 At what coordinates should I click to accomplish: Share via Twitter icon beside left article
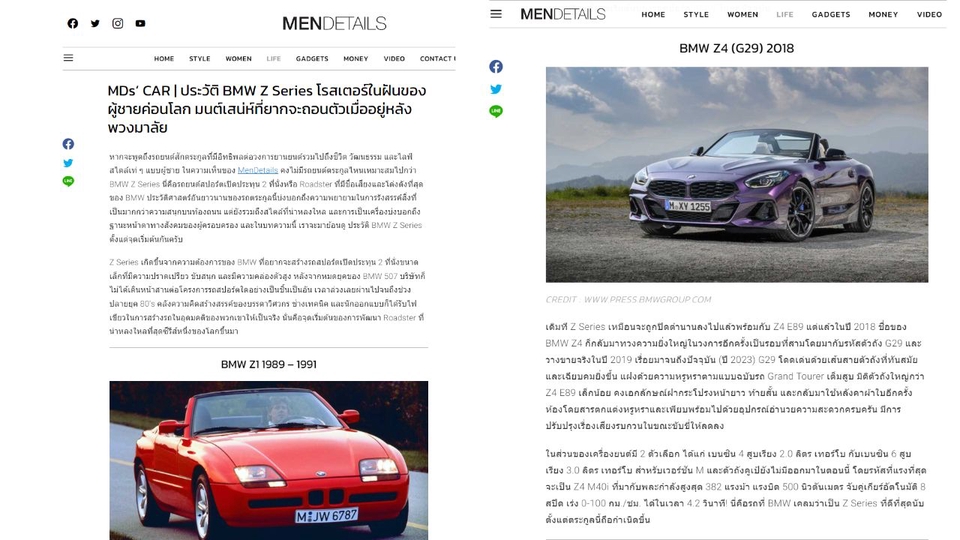click(68, 163)
